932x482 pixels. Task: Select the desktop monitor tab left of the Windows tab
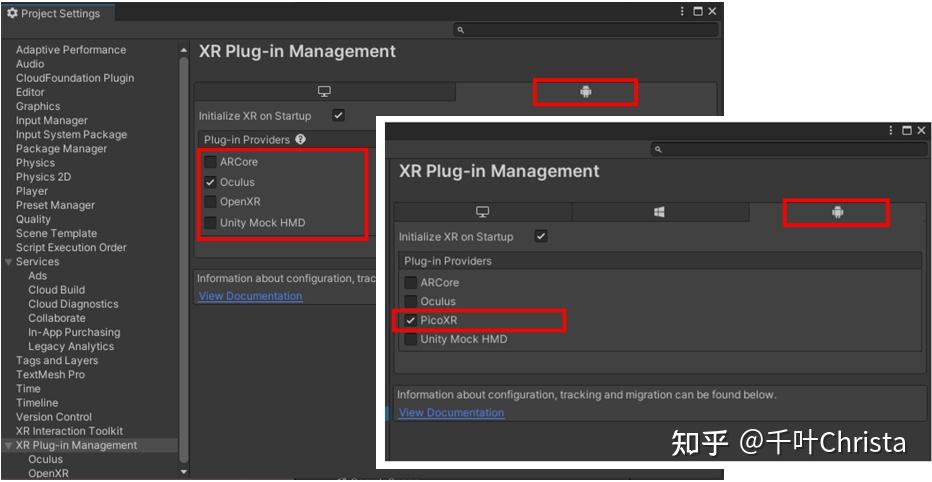482,212
